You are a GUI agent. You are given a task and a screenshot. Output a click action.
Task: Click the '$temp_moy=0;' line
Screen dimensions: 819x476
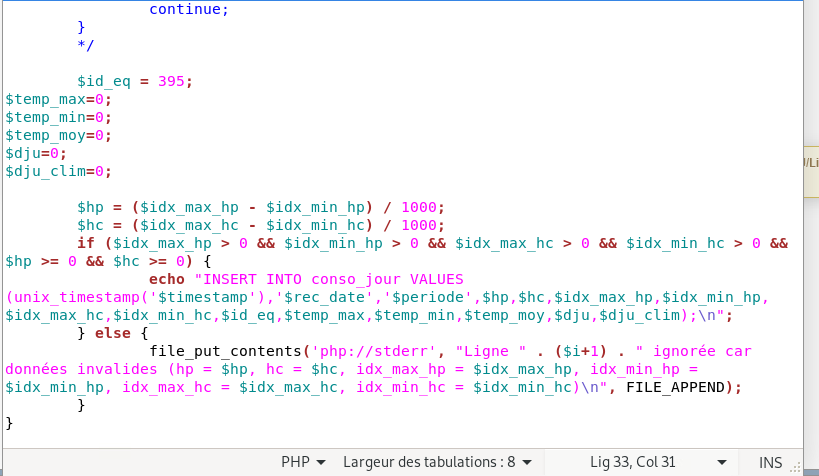click(x=58, y=135)
